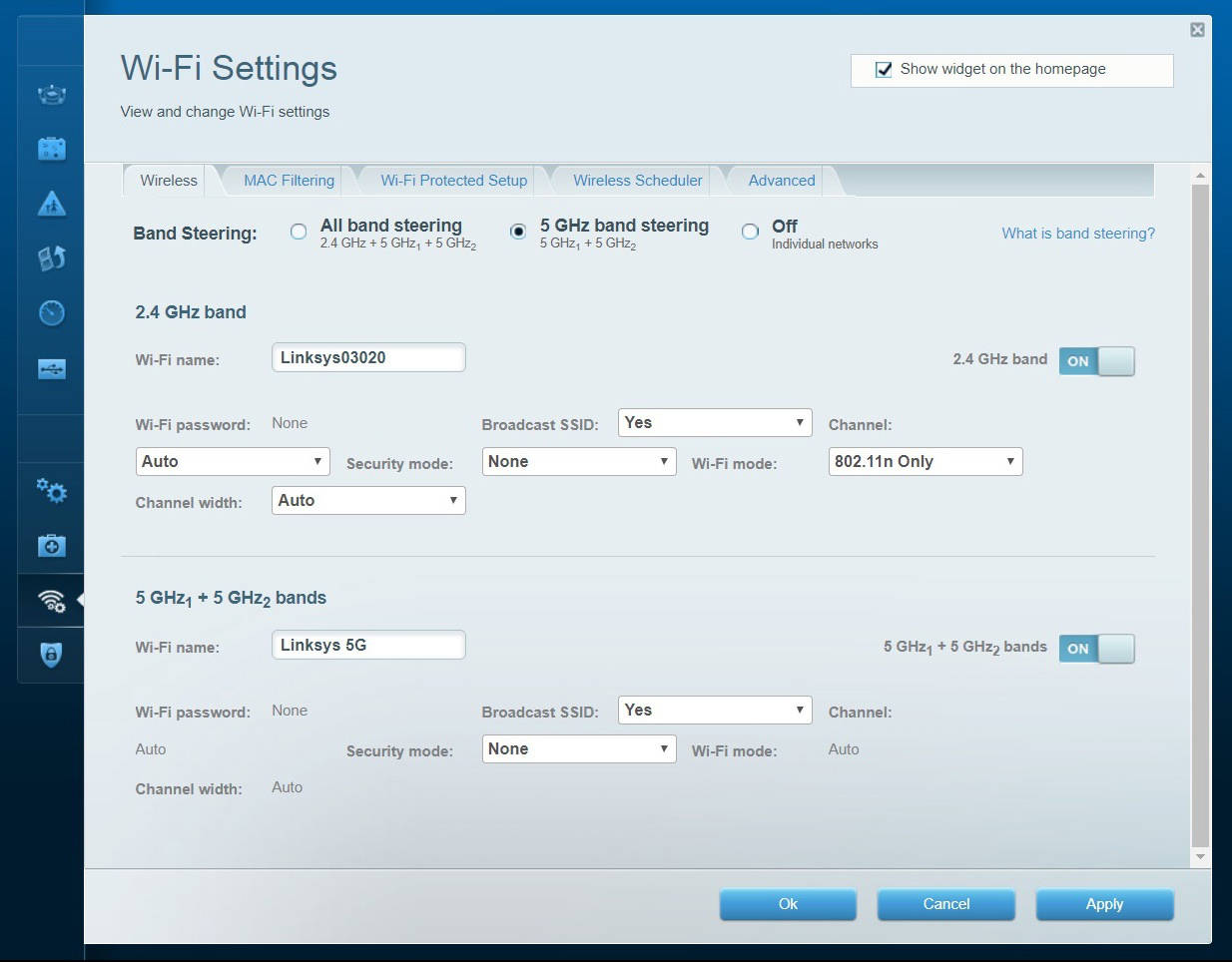Click the Ok button
The width and height of the screenshot is (1232, 962).
788,904
